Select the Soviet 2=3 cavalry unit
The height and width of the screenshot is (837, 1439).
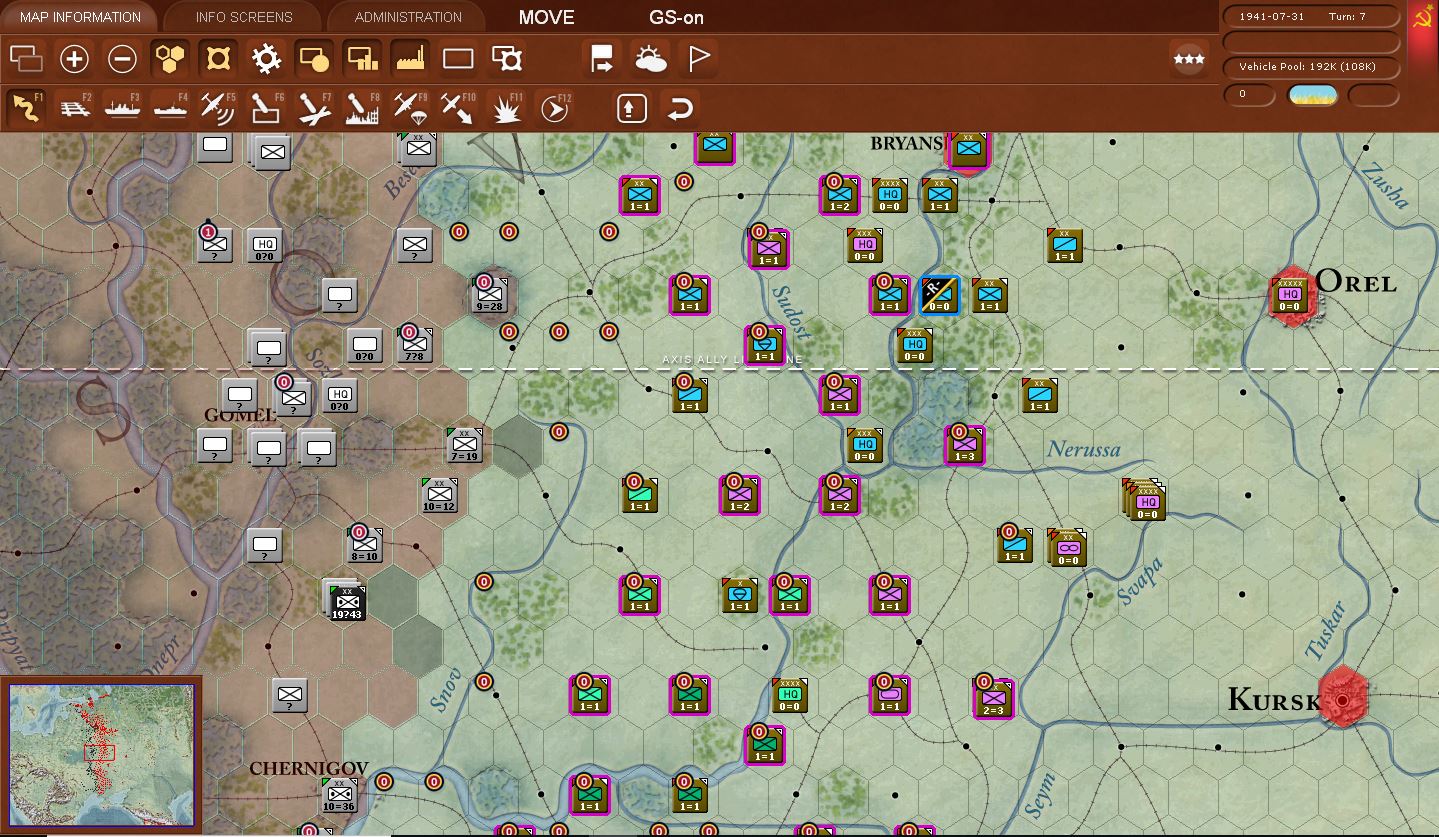click(x=992, y=698)
